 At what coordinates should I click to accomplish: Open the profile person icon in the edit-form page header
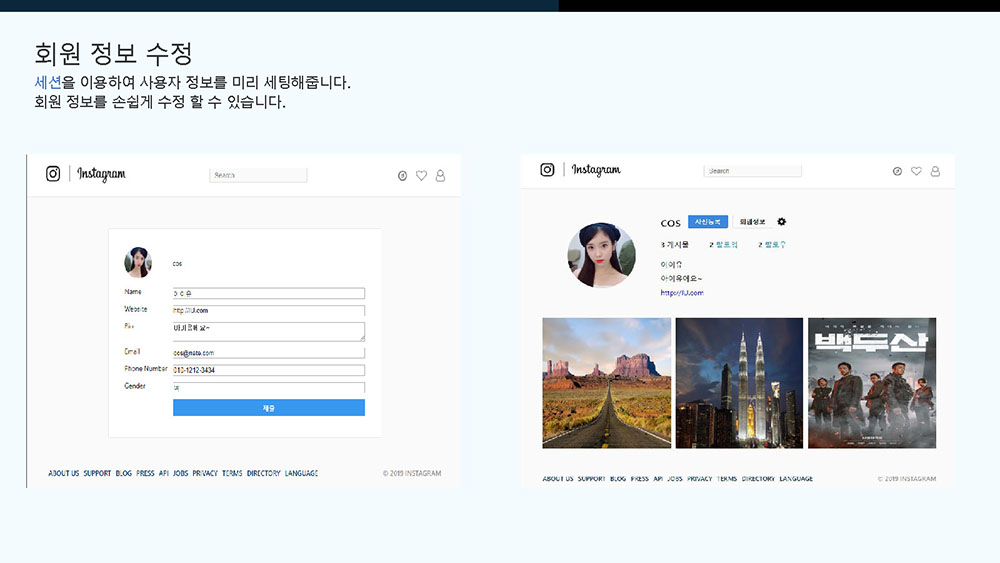click(440, 175)
